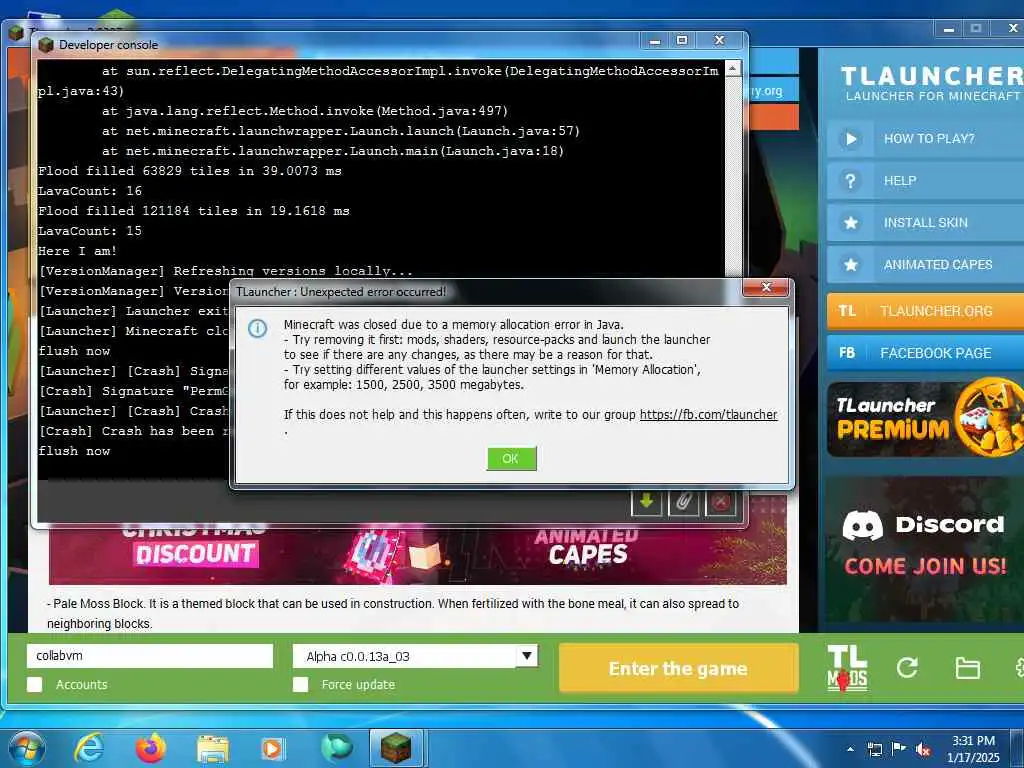1024x768 pixels.
Task: Open the HOW TO PLAY? menu item
Action: (x=925, y=138)
